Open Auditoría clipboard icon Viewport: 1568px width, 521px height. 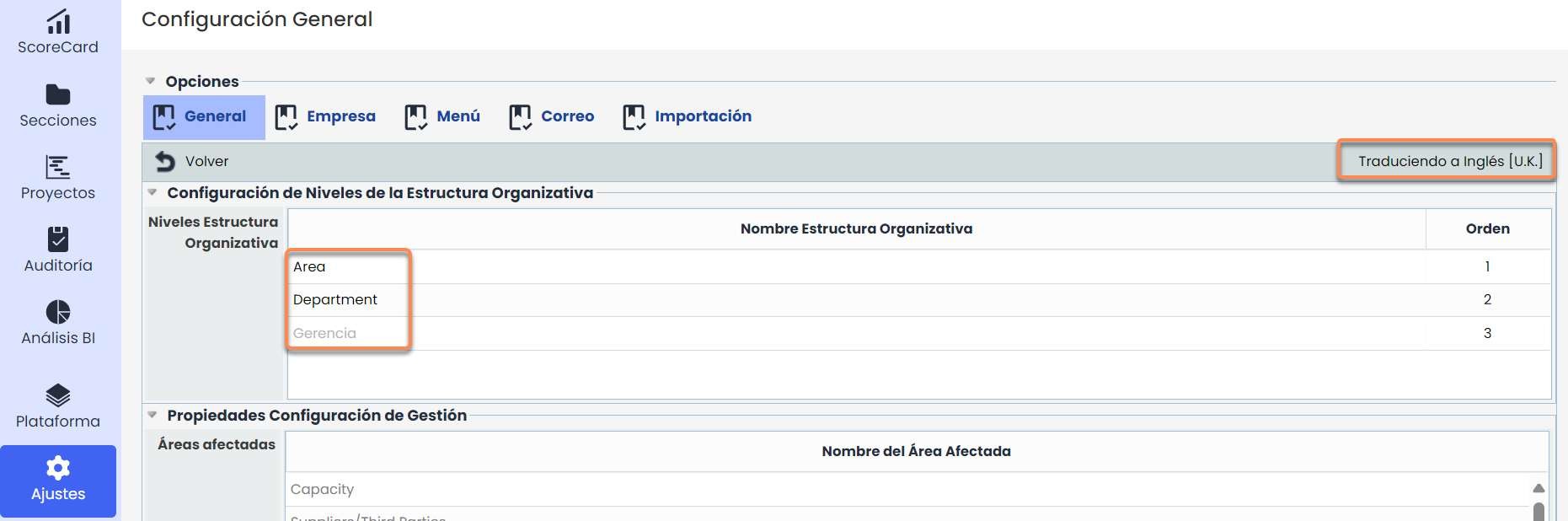click(x=58, y=239)
